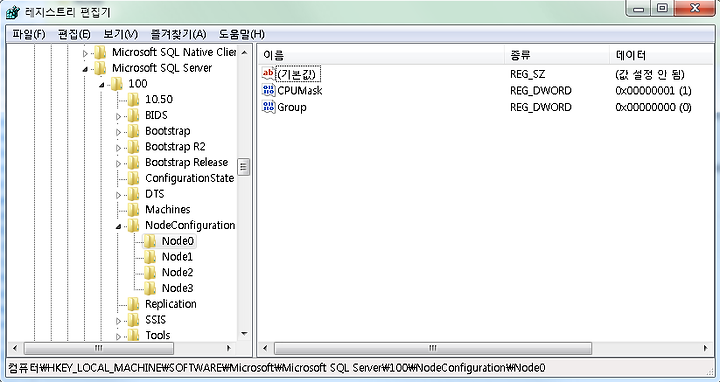Click the Bootstrap folder icon
The height and width of the screenshot is (382, 720).
[x=133, y=131]
